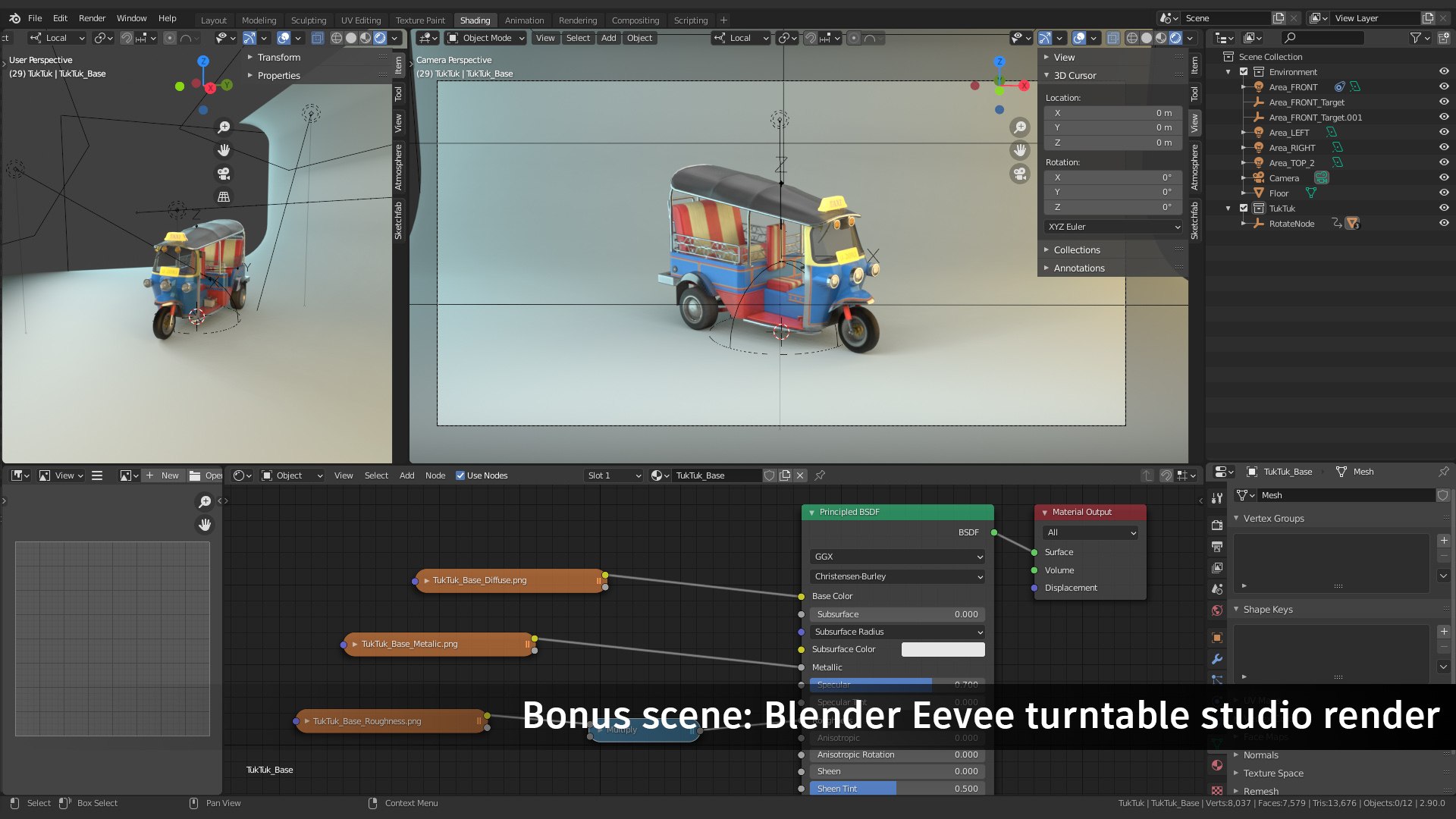
Task: Click New Material duplicate icon in node editor
Action: 785,475
